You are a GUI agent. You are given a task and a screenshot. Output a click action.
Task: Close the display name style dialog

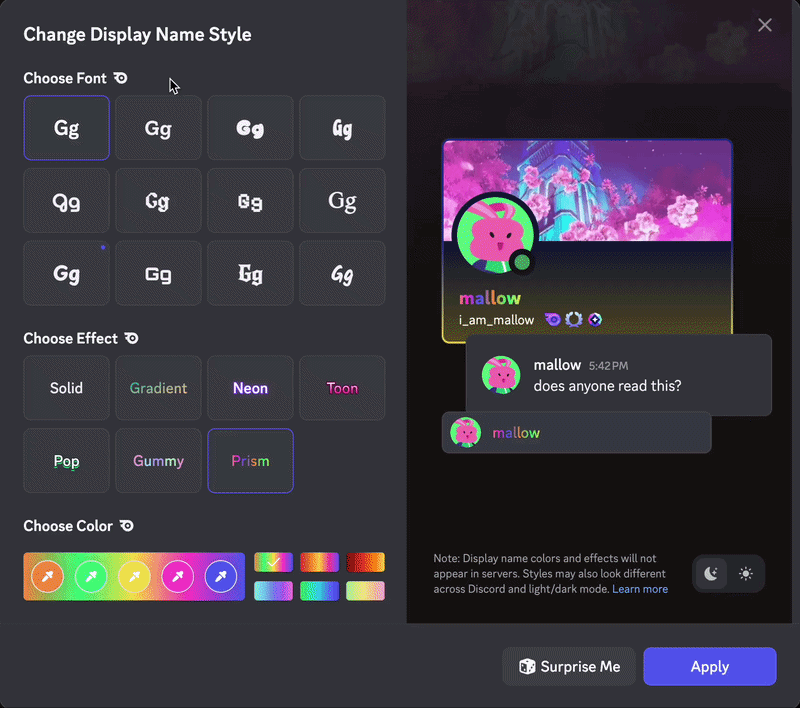764,25
